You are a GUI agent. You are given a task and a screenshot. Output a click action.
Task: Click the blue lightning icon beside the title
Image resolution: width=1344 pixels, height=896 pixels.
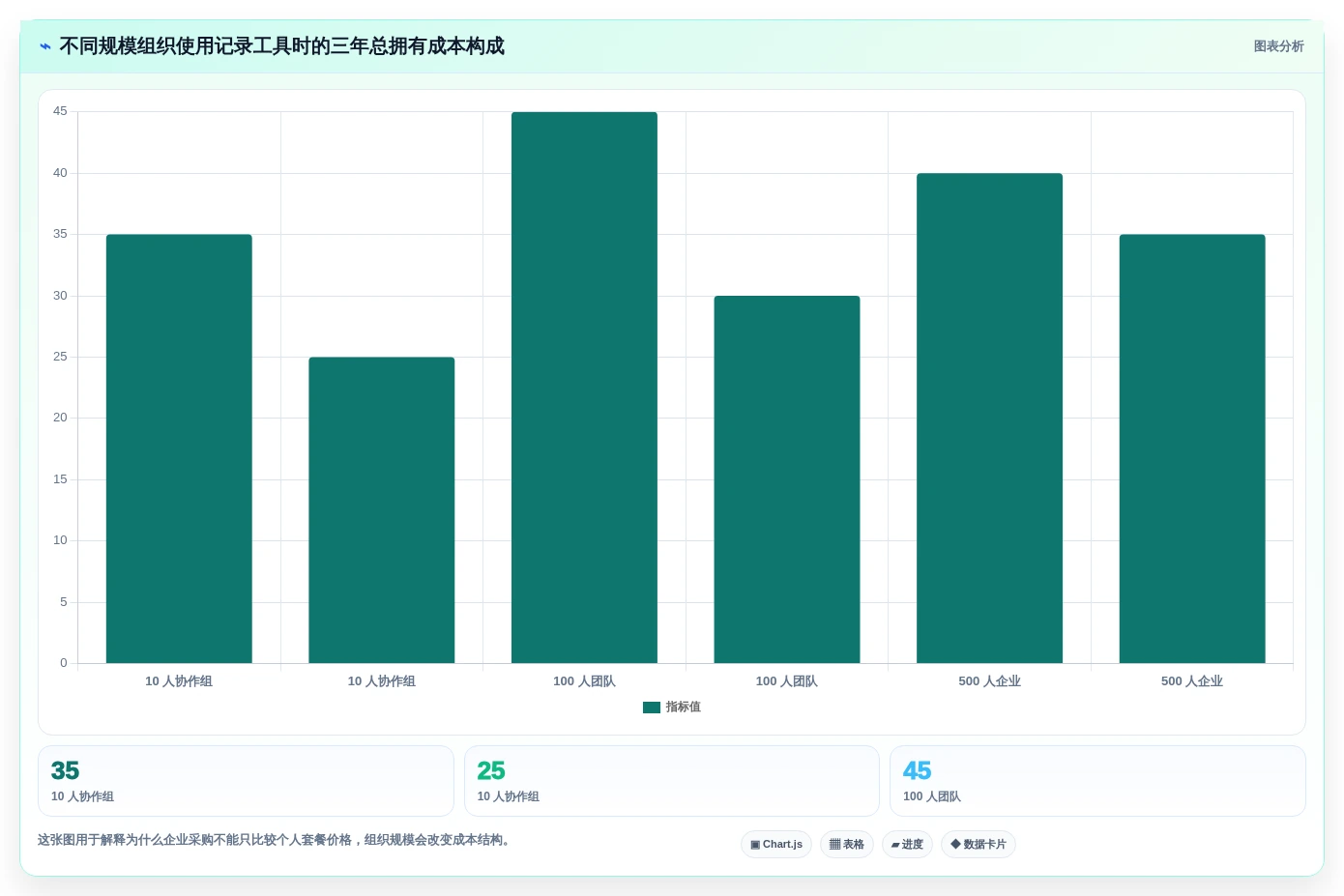[x=45, y=46]
